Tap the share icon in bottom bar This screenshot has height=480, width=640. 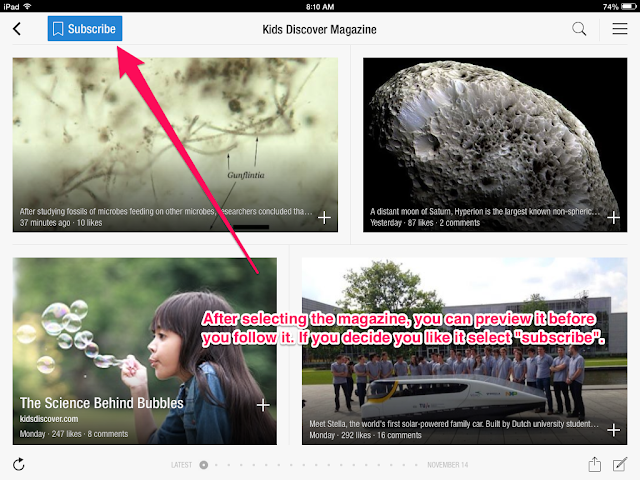coord(595,464)
